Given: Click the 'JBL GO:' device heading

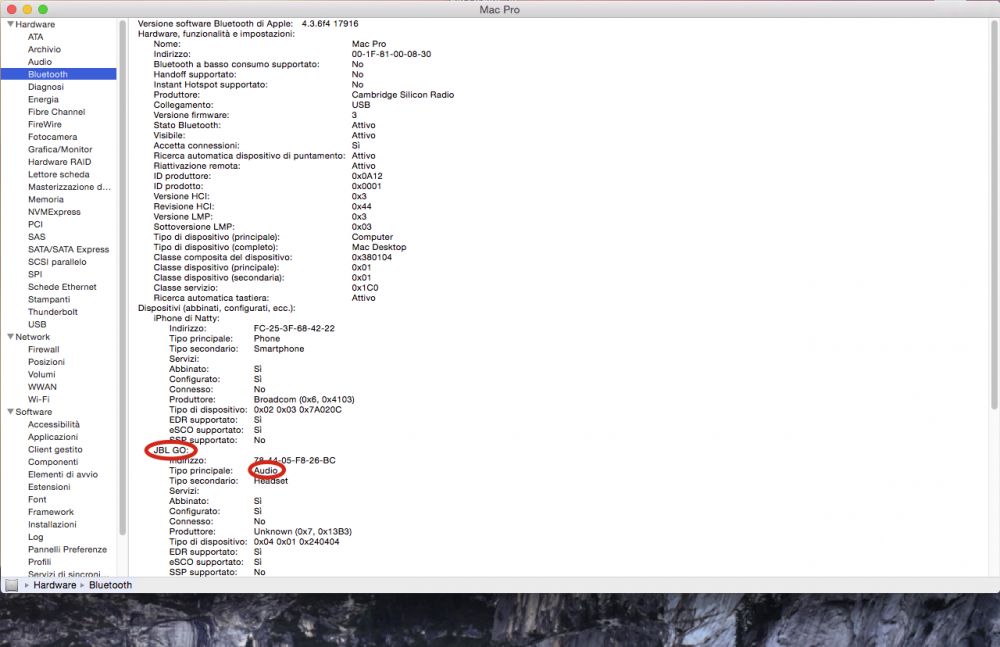Looking at the screenshot, I should click(170, 450).
